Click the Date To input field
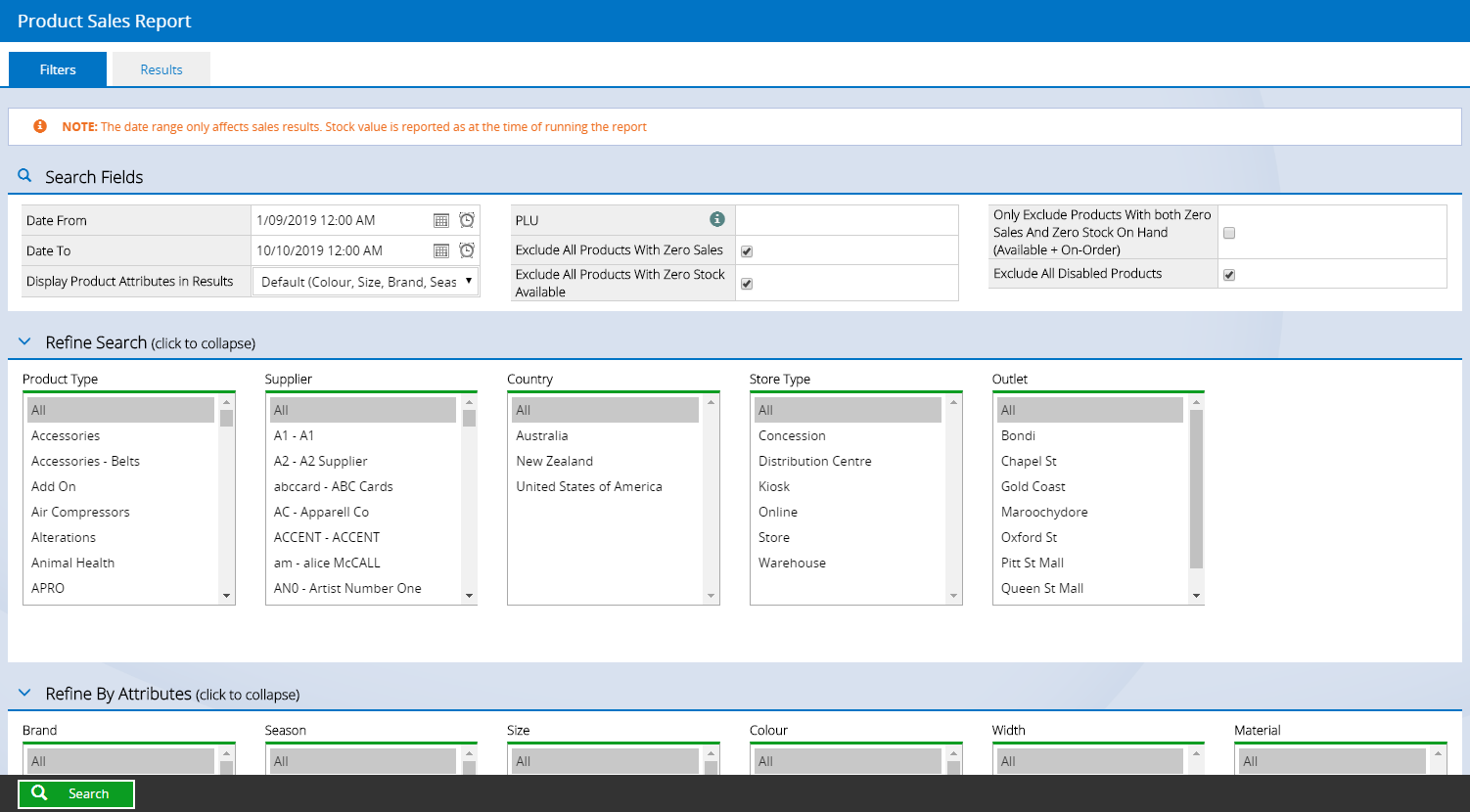 click(x=341, y=250)
